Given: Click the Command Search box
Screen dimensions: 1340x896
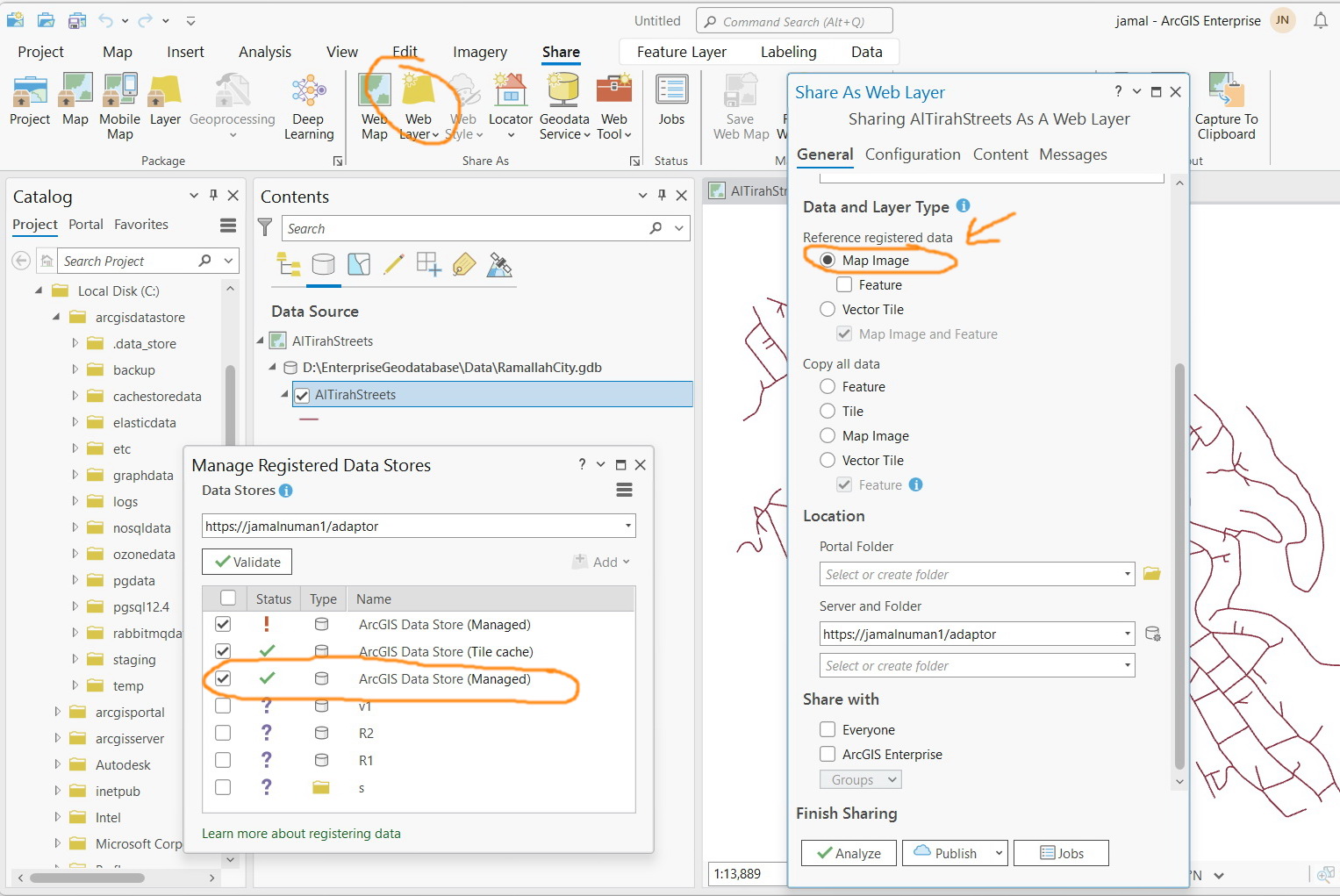Looking at the screenshot, I should pyautogui.click(x=794, y=21).
